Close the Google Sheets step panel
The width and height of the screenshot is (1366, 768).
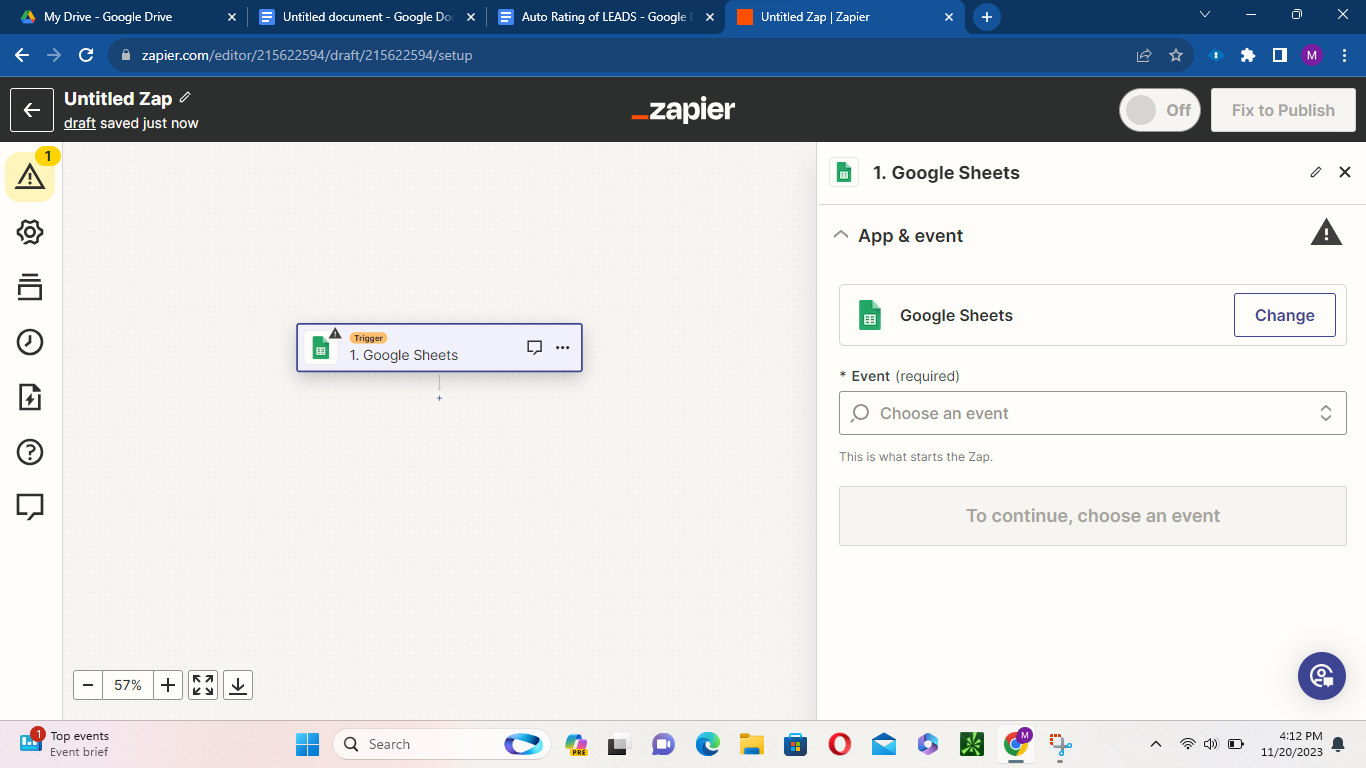pos(1345,172)
